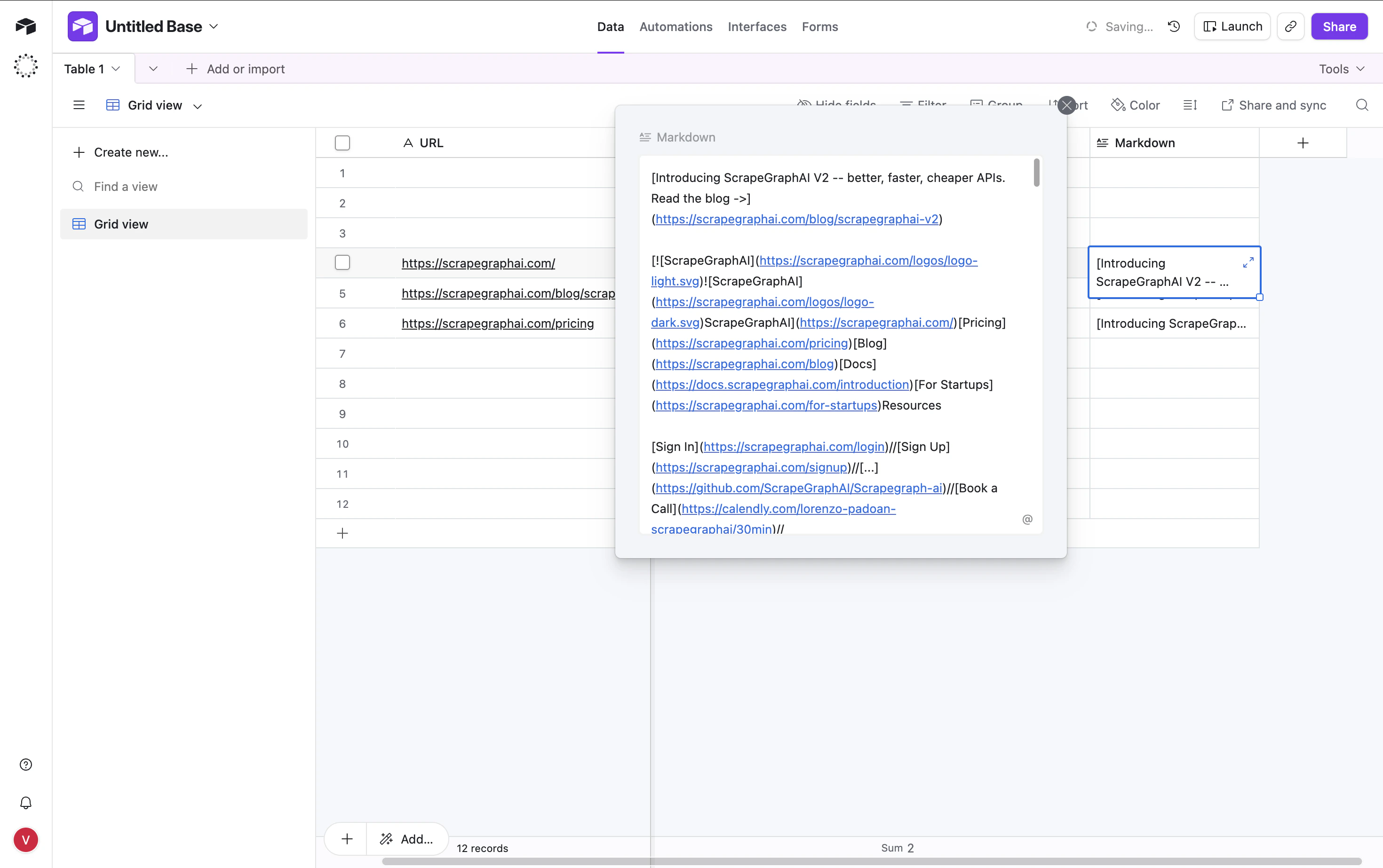The image size is (1383, 868).
Task: Open the scrapegraphai.com/signup link in popup
Action: [751, 467]
